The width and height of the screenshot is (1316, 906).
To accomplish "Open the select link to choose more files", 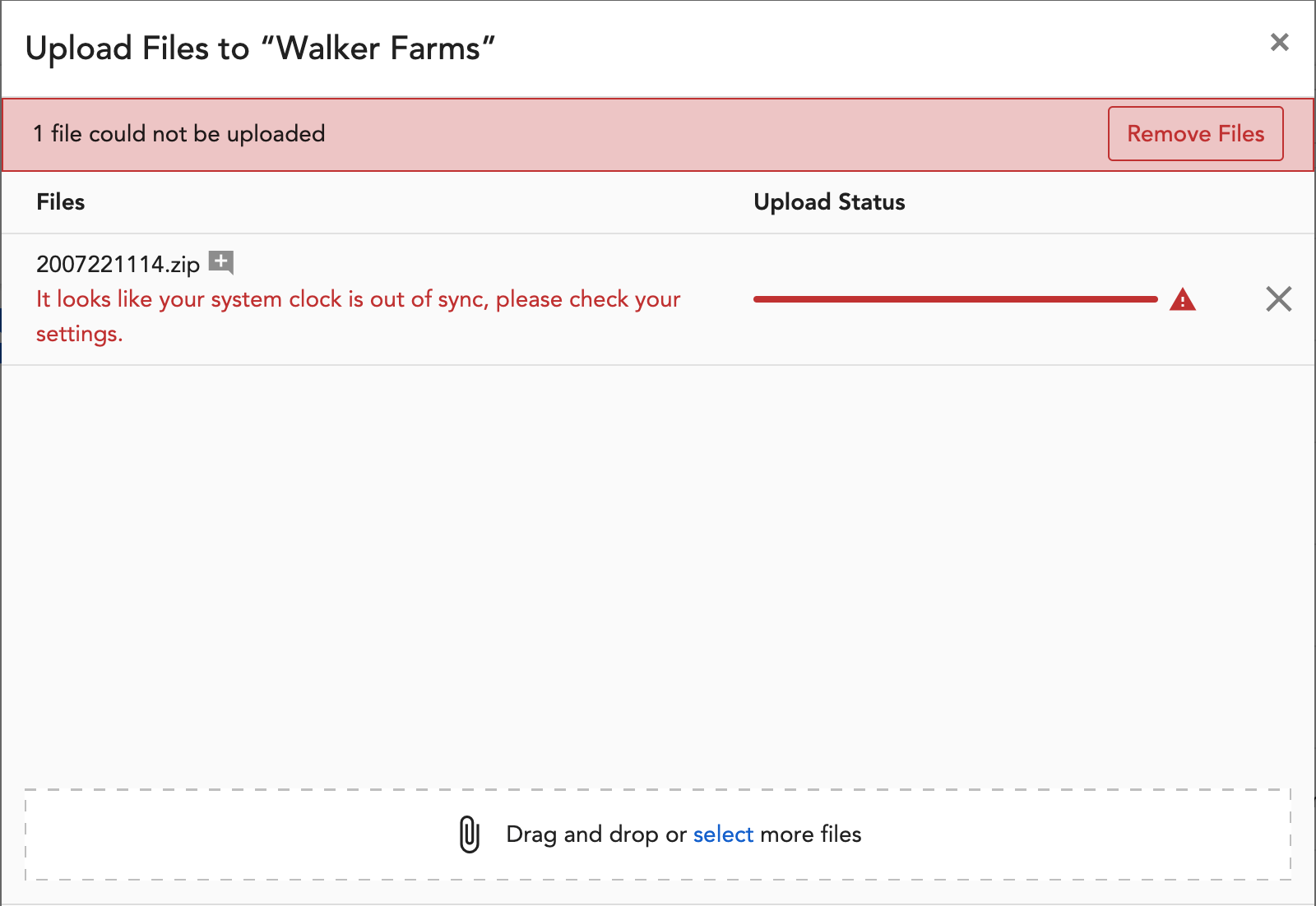I will point(723,834).
